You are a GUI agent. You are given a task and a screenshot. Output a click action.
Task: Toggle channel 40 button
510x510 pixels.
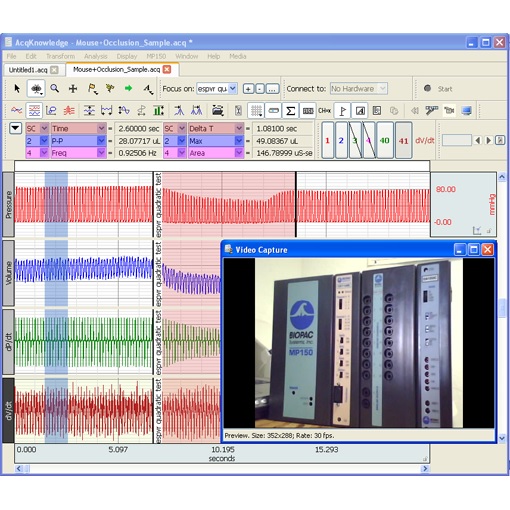(x=385, y=140)
